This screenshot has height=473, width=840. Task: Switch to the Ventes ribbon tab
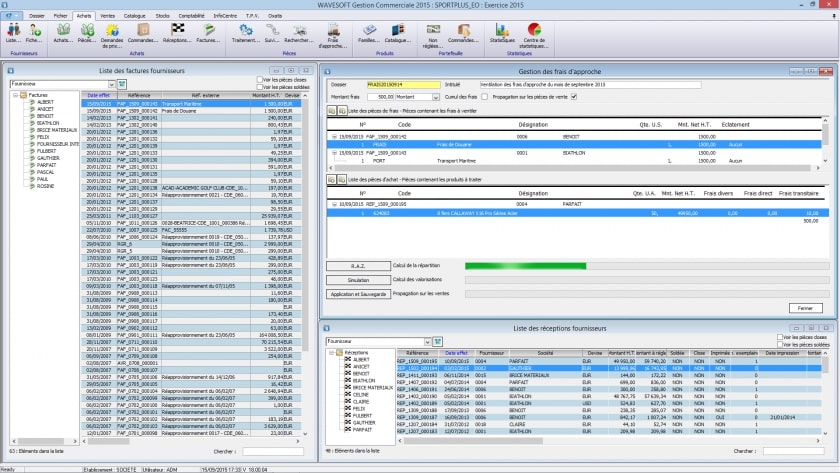pyautogui.click(x=108, y=16)
